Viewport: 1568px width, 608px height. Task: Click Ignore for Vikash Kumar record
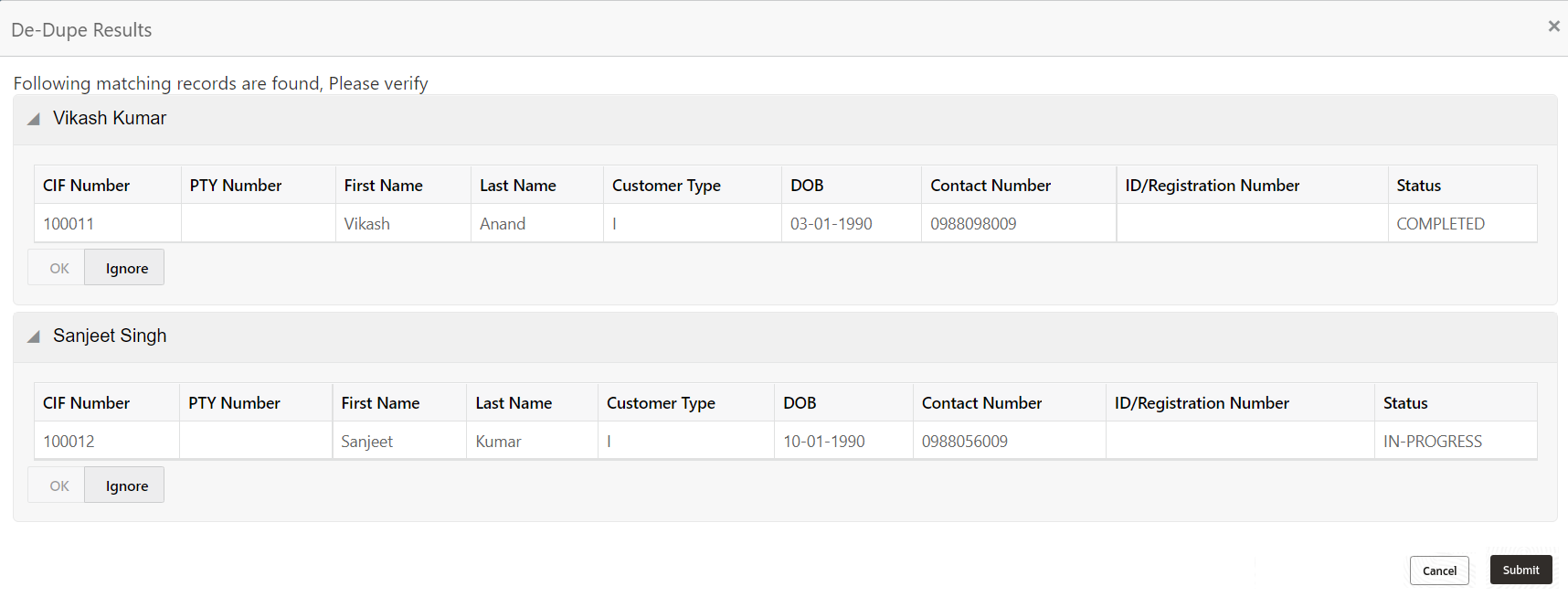pyautogui.click(x=125, y=268)
